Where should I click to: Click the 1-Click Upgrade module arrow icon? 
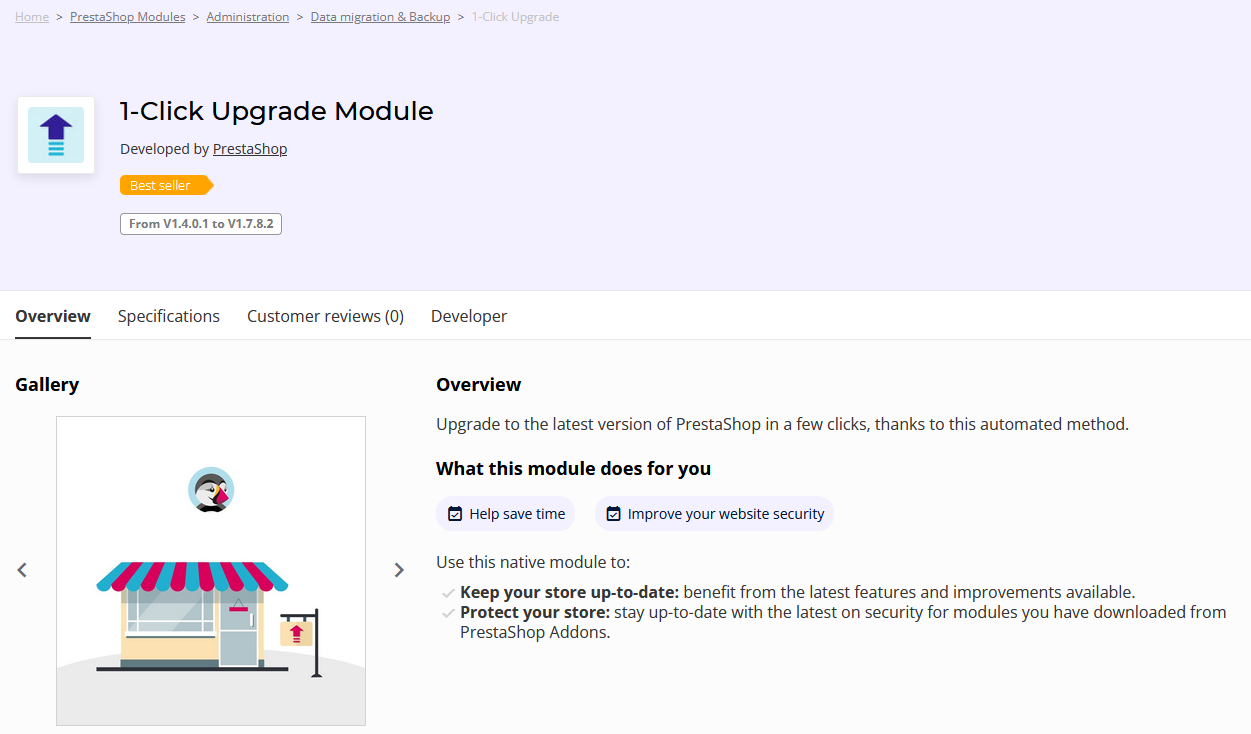tap(56, 135)
